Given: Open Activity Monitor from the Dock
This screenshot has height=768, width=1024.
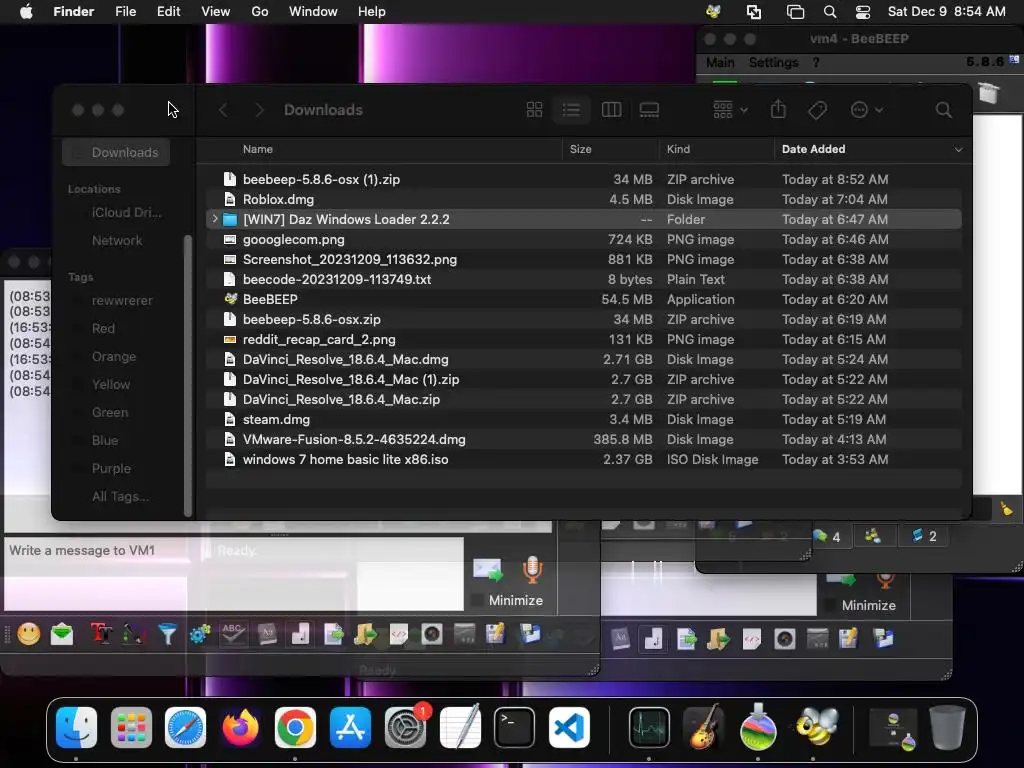Looking at the screenshot, I should [x=649, y=728].
